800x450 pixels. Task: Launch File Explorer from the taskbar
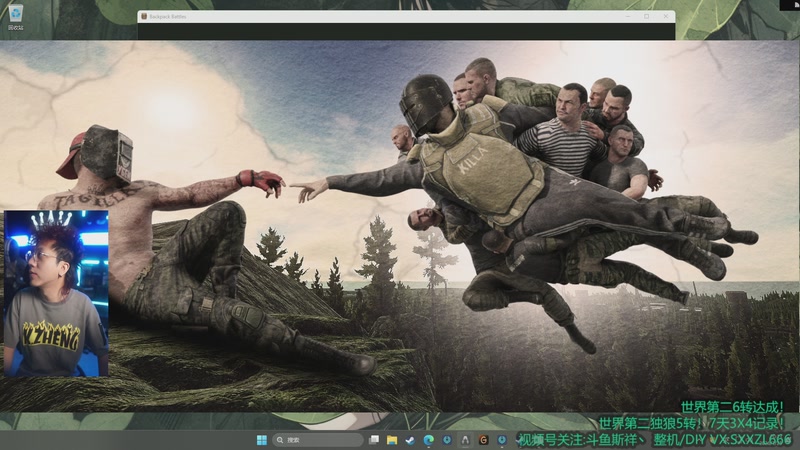click(x=392, y=440)
